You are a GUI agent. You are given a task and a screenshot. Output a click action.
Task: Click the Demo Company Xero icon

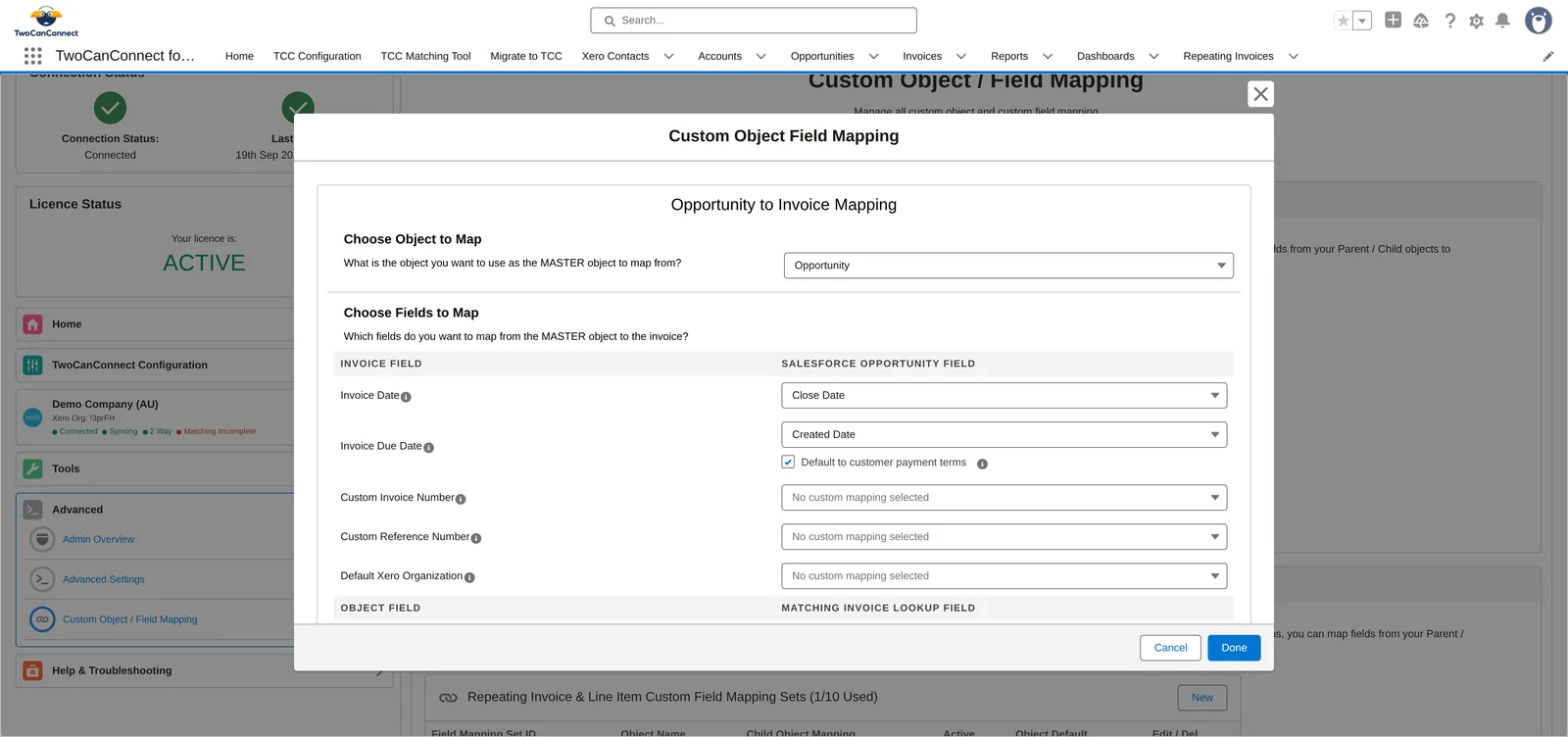tap(32, 418)
